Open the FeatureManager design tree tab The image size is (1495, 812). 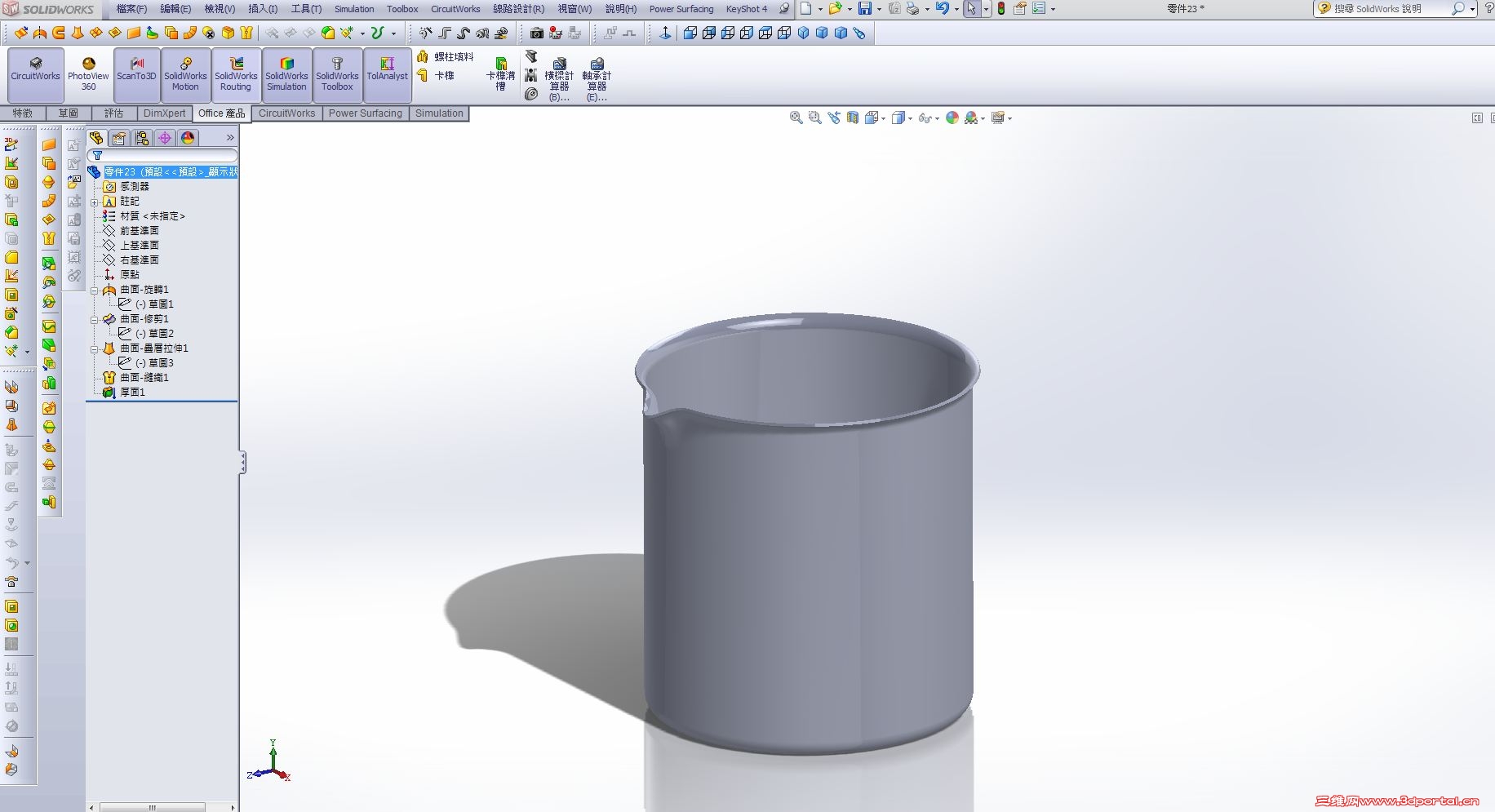[x=96, y=138]
